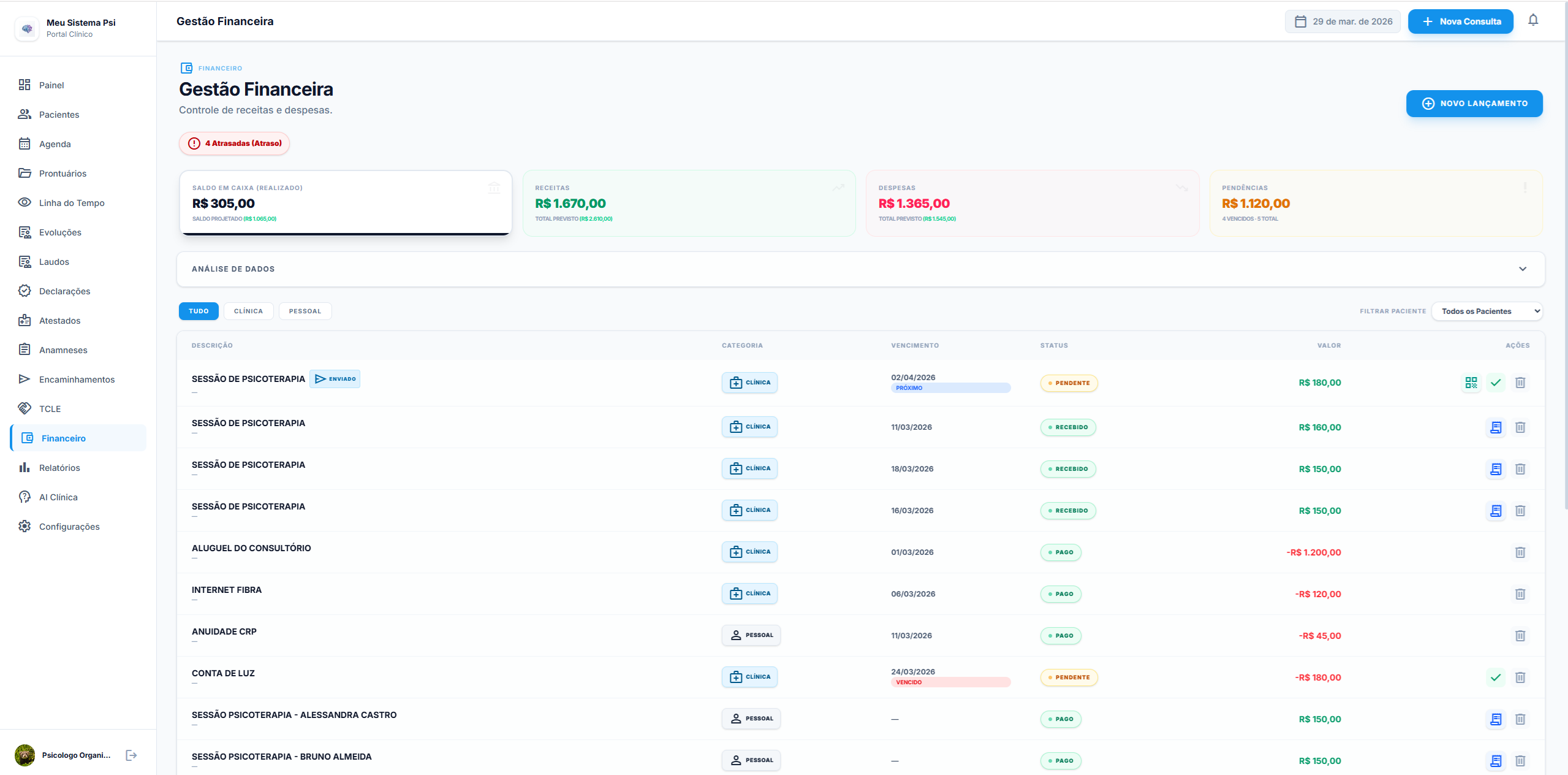Open receipt for the 16/03/2026 session

click(1495, 511)
